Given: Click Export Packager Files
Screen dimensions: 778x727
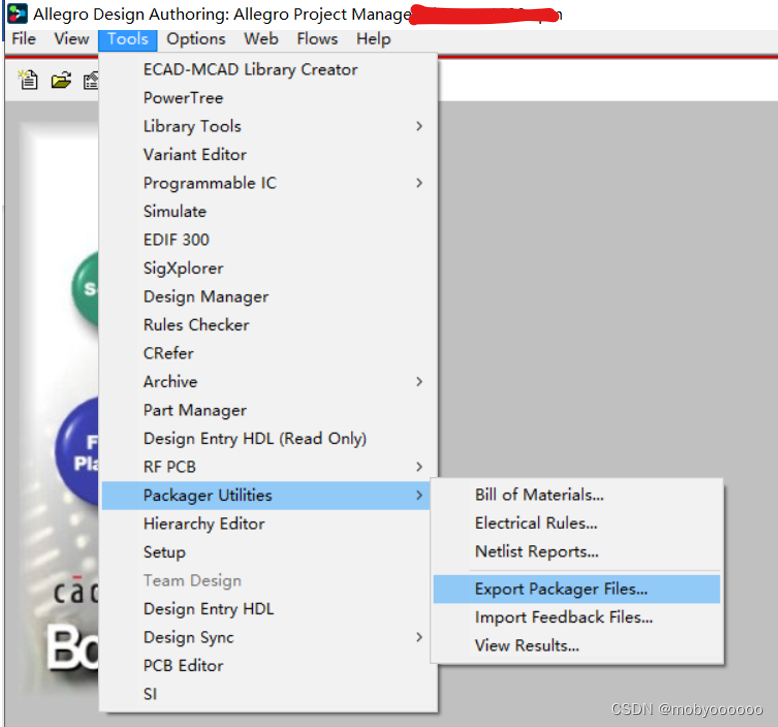Looking at the screenshot, I should [577, 589].
